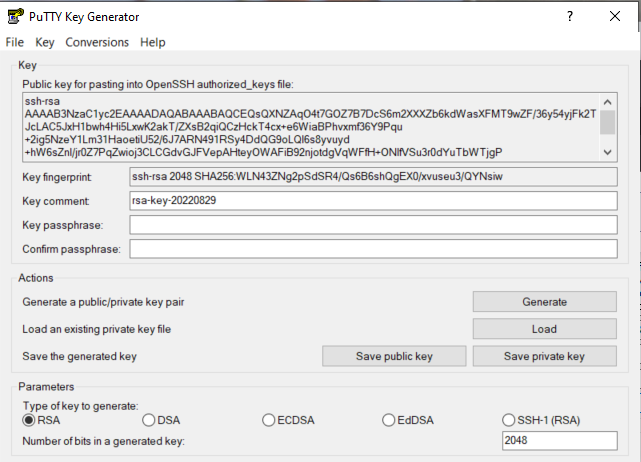Click the 'Actions' group label
This screenshot has height=462, width=641.
point(36,278)
